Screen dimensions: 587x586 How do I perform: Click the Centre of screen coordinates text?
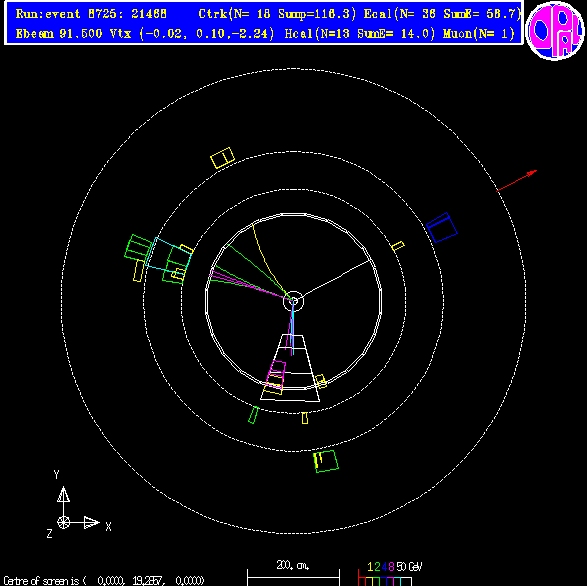tap(104, 580)
